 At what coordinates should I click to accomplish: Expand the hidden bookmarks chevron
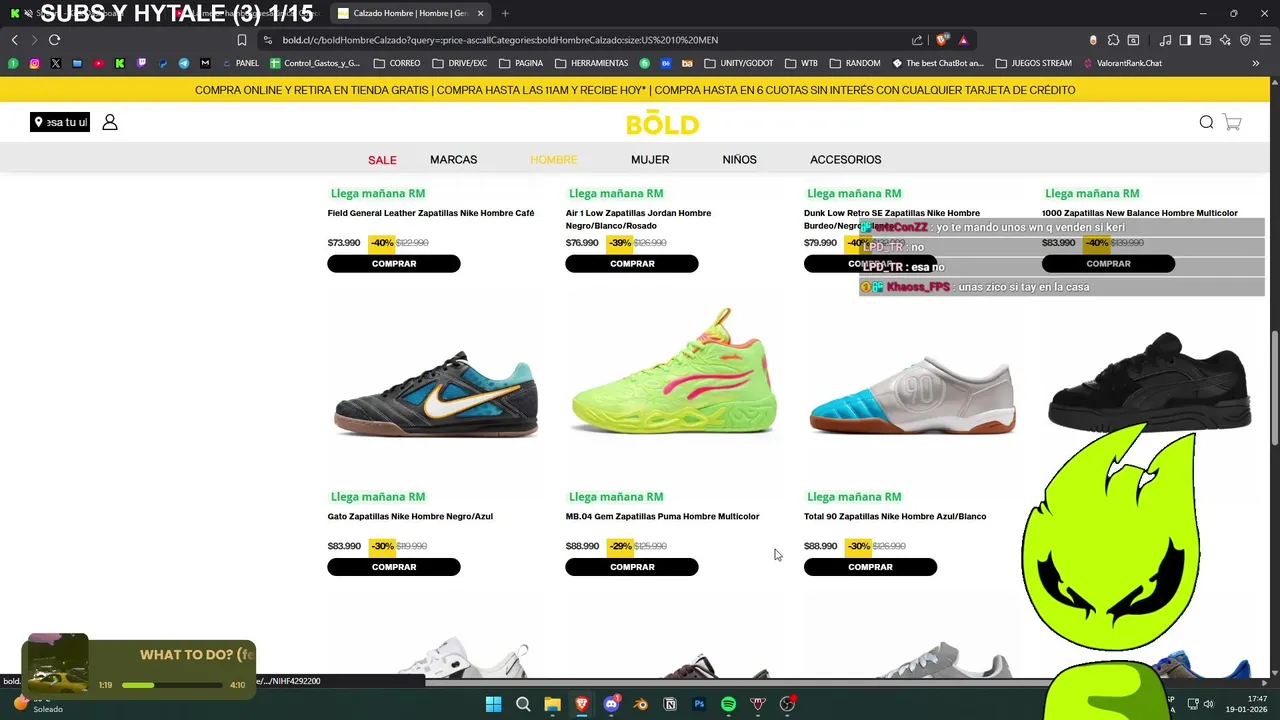[1256, 63]
